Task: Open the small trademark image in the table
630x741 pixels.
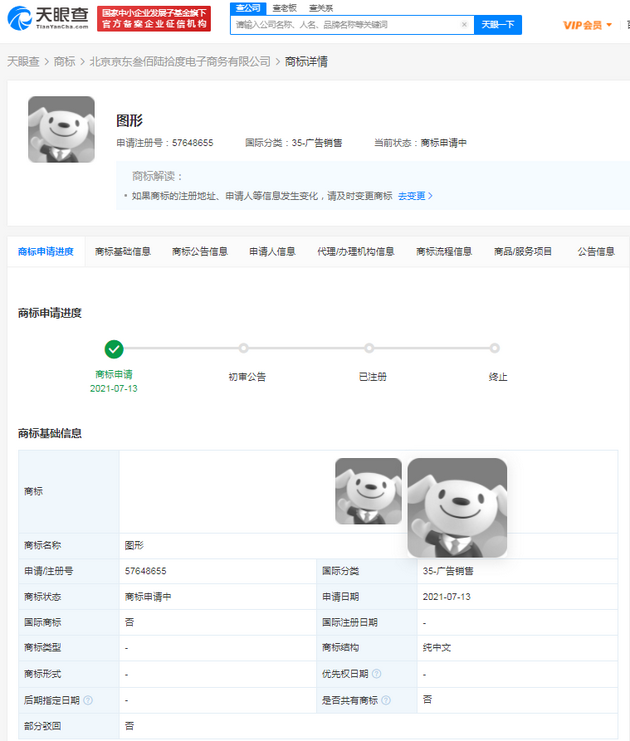Action: coord(368,491)
